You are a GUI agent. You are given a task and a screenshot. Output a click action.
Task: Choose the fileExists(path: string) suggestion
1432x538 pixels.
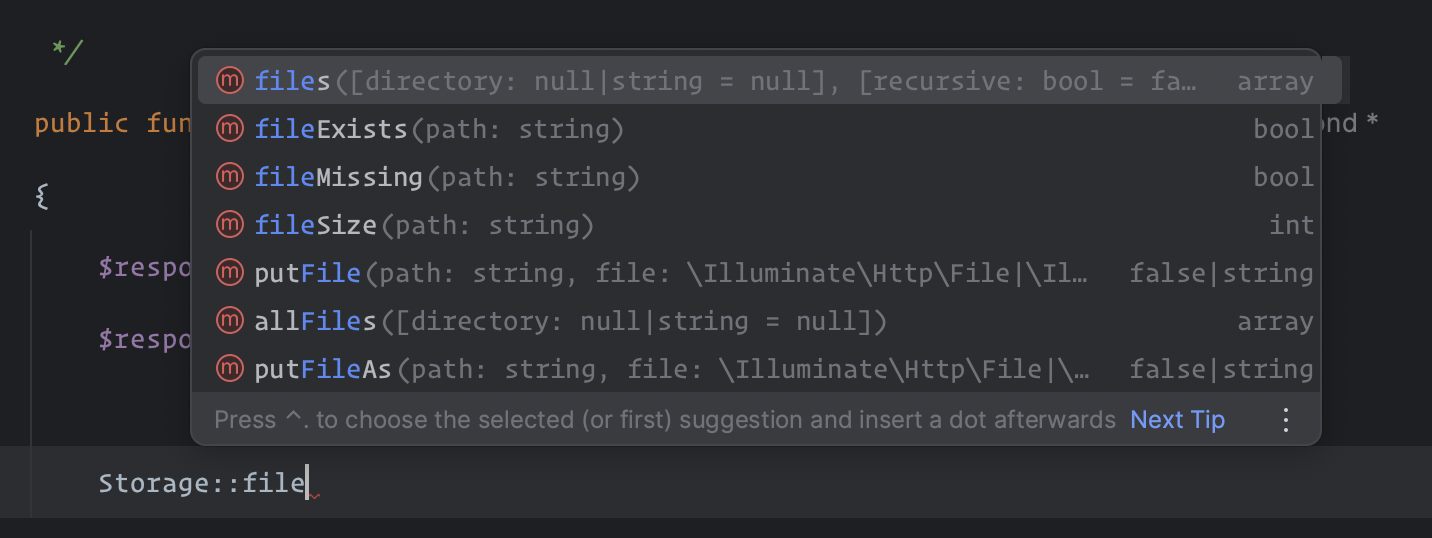click(x=756, y=129)
